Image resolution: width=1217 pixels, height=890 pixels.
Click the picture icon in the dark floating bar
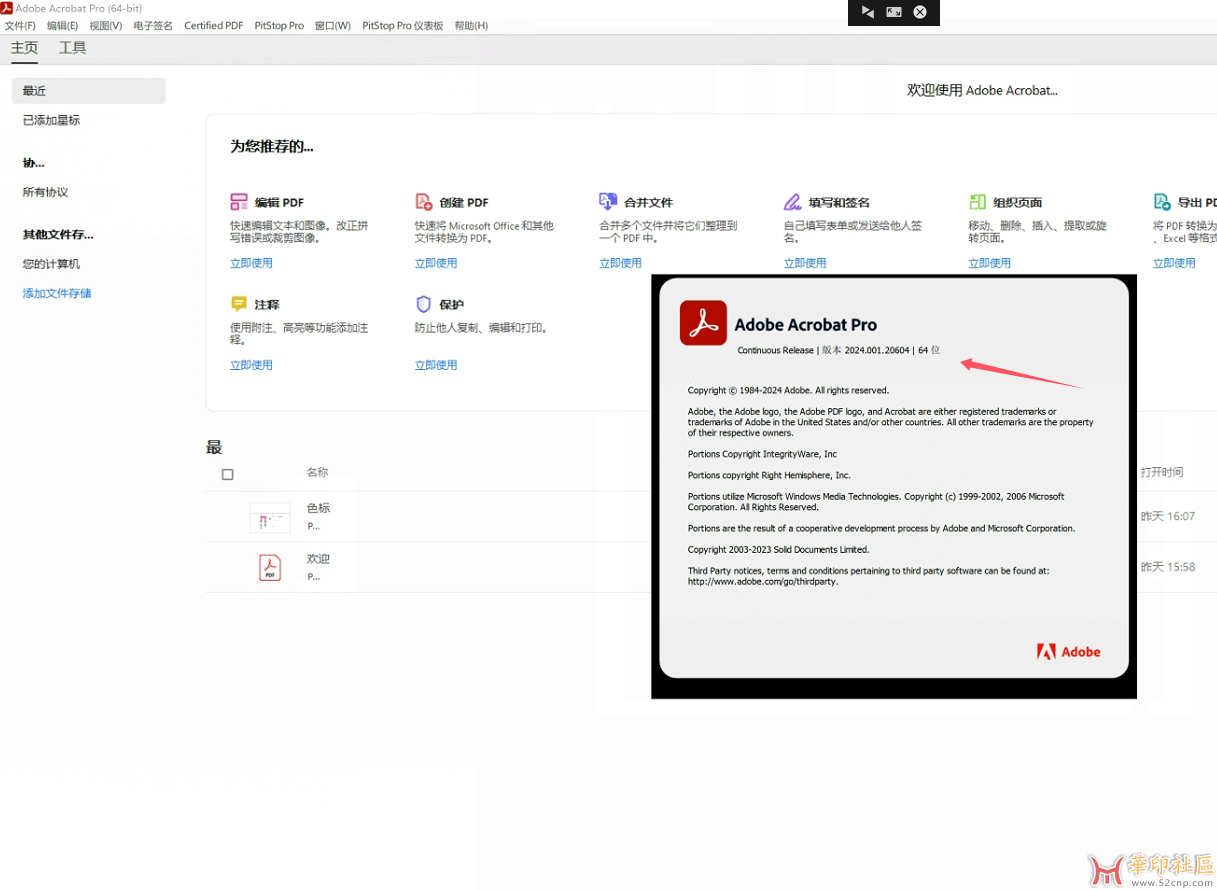[894, 12]
